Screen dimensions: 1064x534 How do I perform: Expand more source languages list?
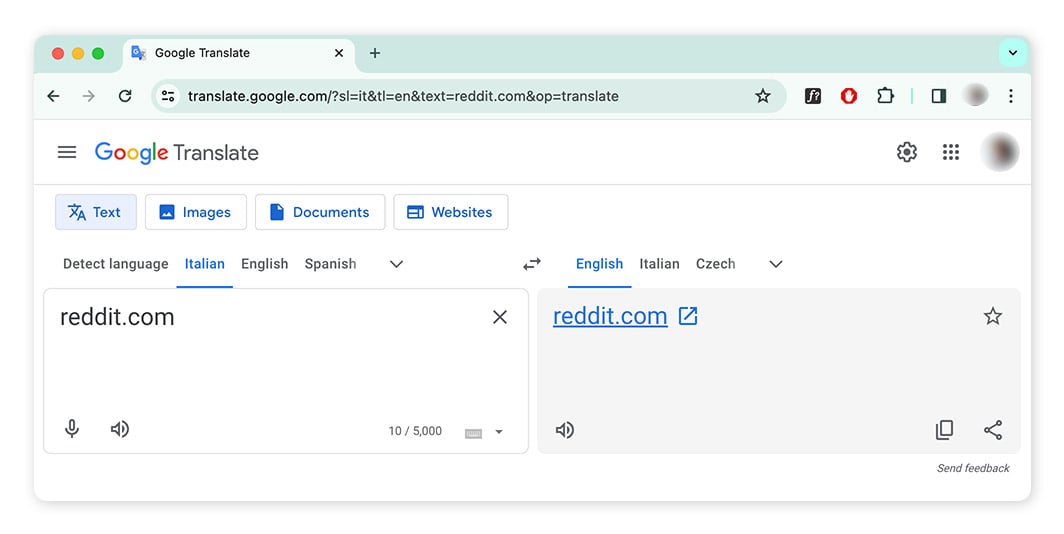click(396, 264)
